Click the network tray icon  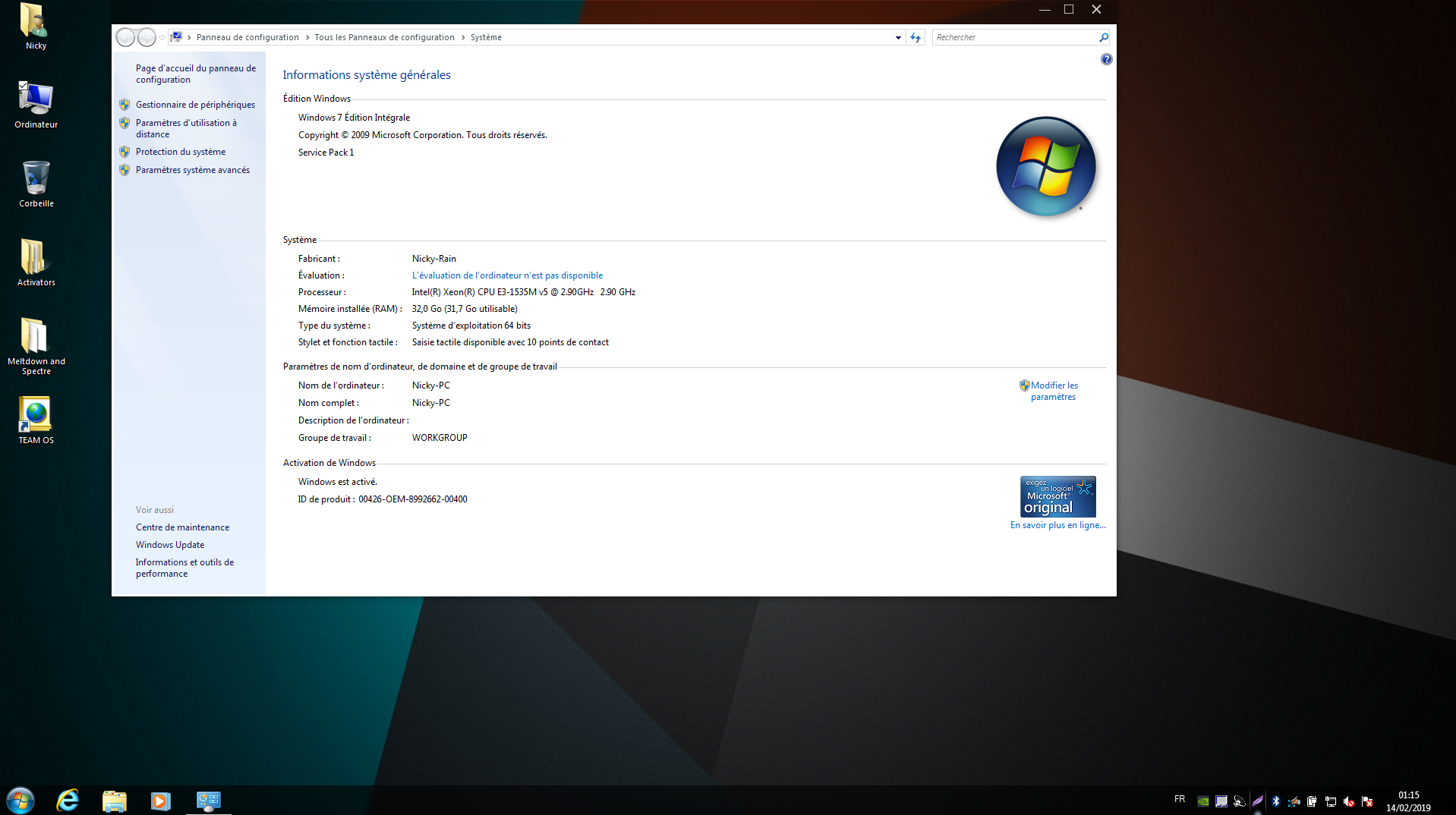pos(1331,801)
